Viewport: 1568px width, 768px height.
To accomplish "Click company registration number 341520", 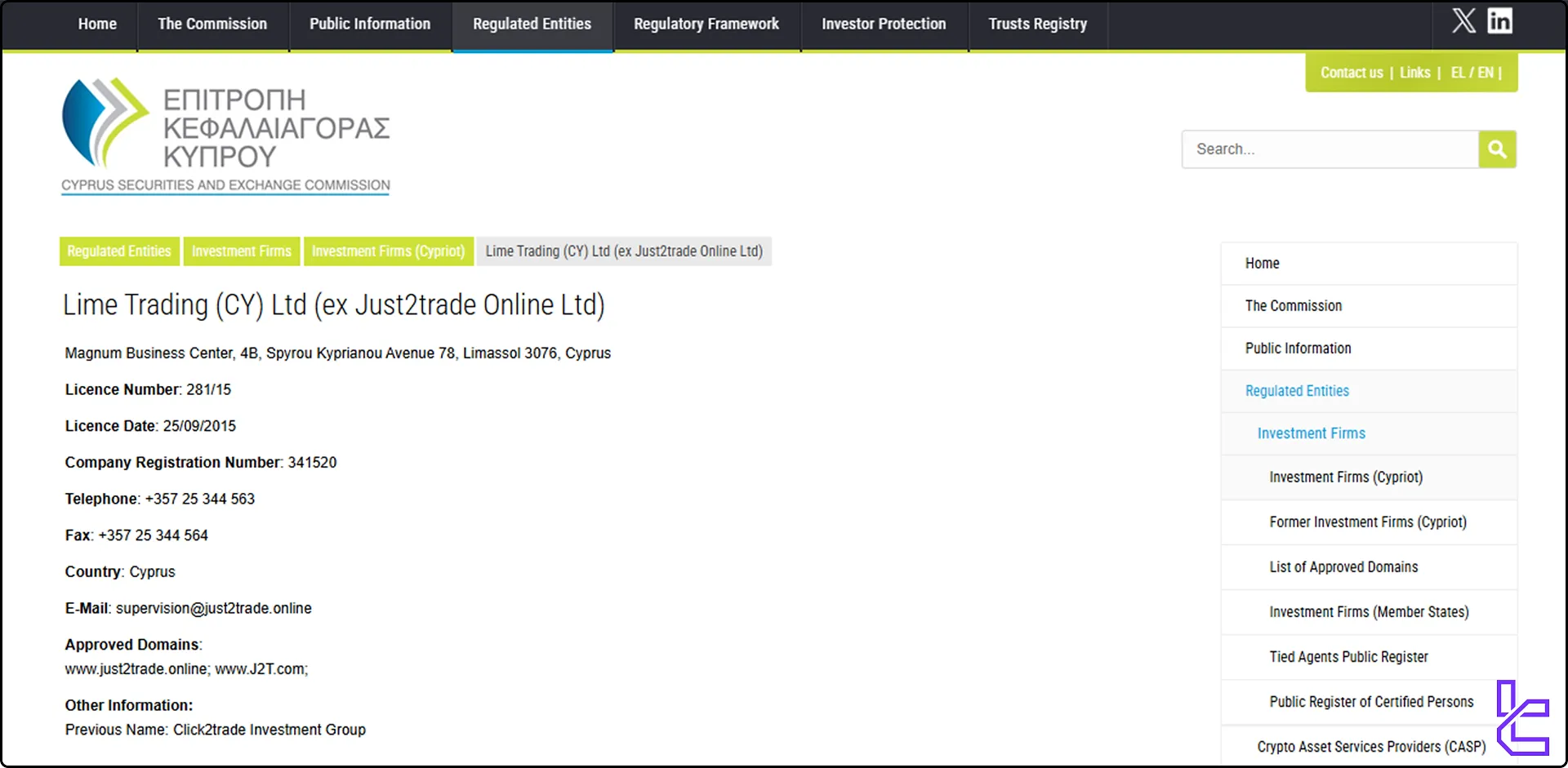I will tap(312, 463).
